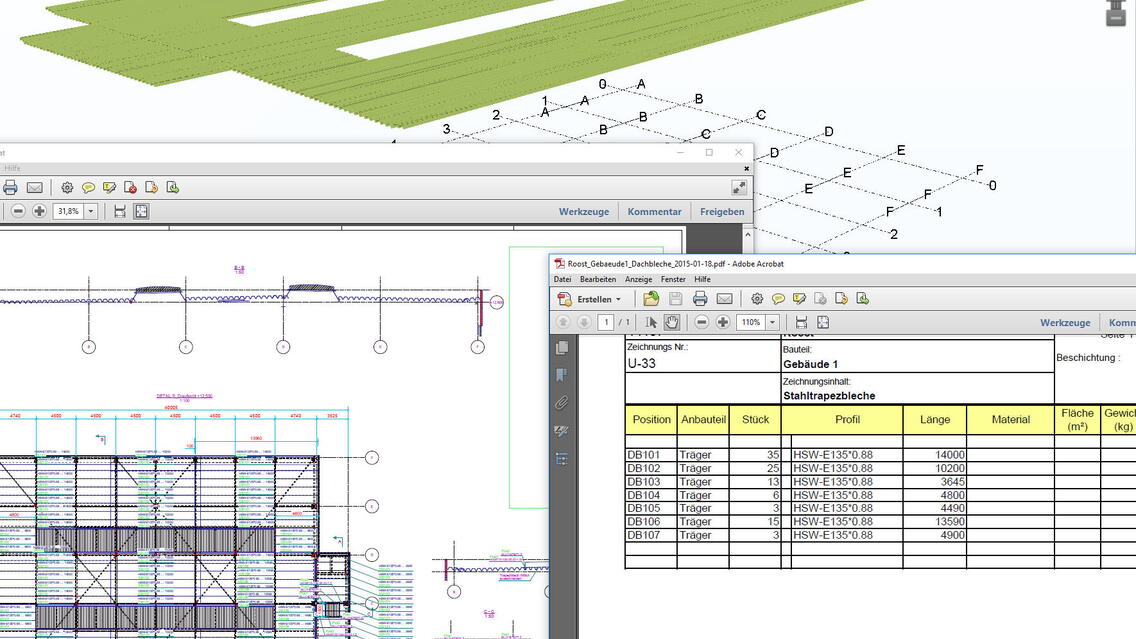Click the length value 13590
Image resolution: width=1136 pixels, height=639 pixels.
click(x=949, y=522)
